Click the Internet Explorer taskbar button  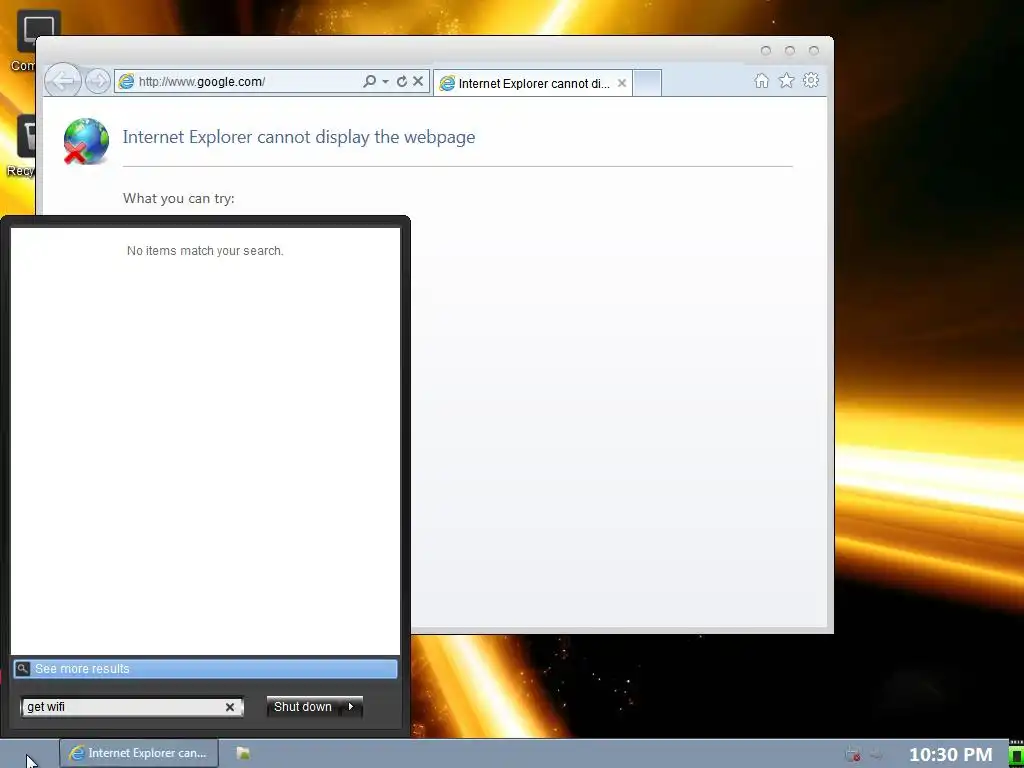point(138,753)
